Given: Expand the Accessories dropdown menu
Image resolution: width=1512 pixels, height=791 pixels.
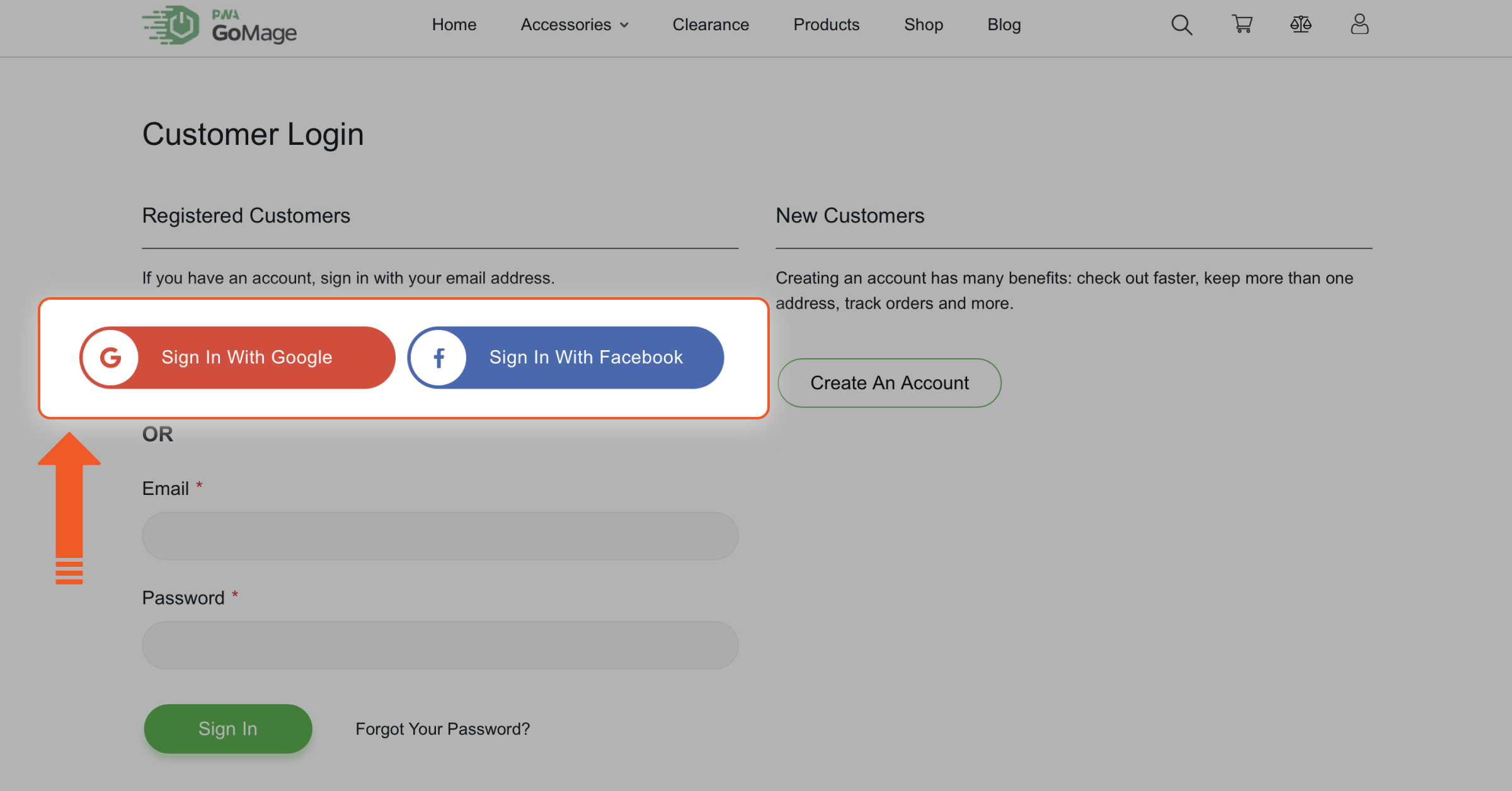Looking at the screenshot, I should point(575,25).
